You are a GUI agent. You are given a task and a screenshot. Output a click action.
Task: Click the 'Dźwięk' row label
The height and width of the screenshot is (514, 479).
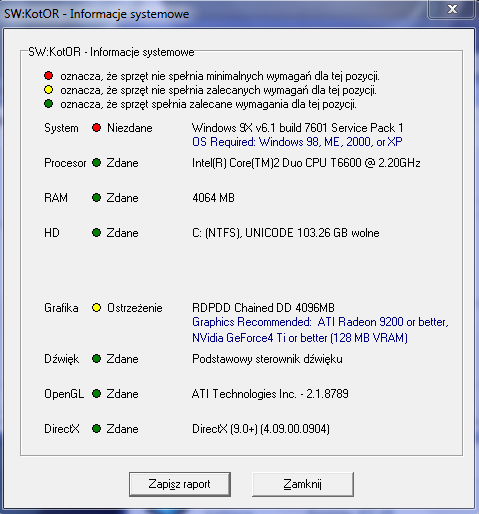[x=62, y=359]
